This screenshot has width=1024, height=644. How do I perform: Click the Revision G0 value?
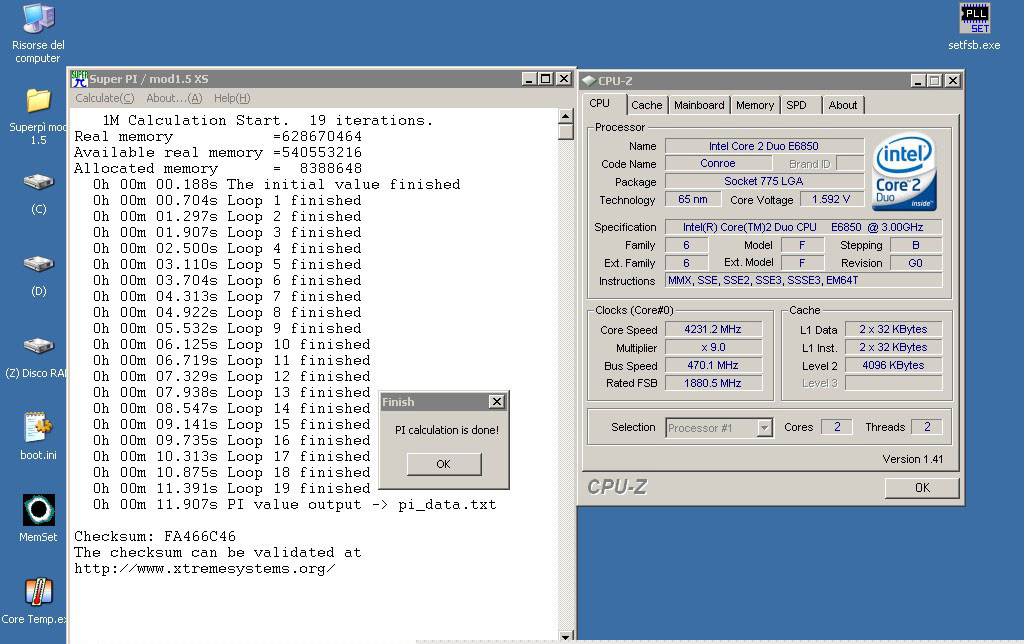[916, 263]
